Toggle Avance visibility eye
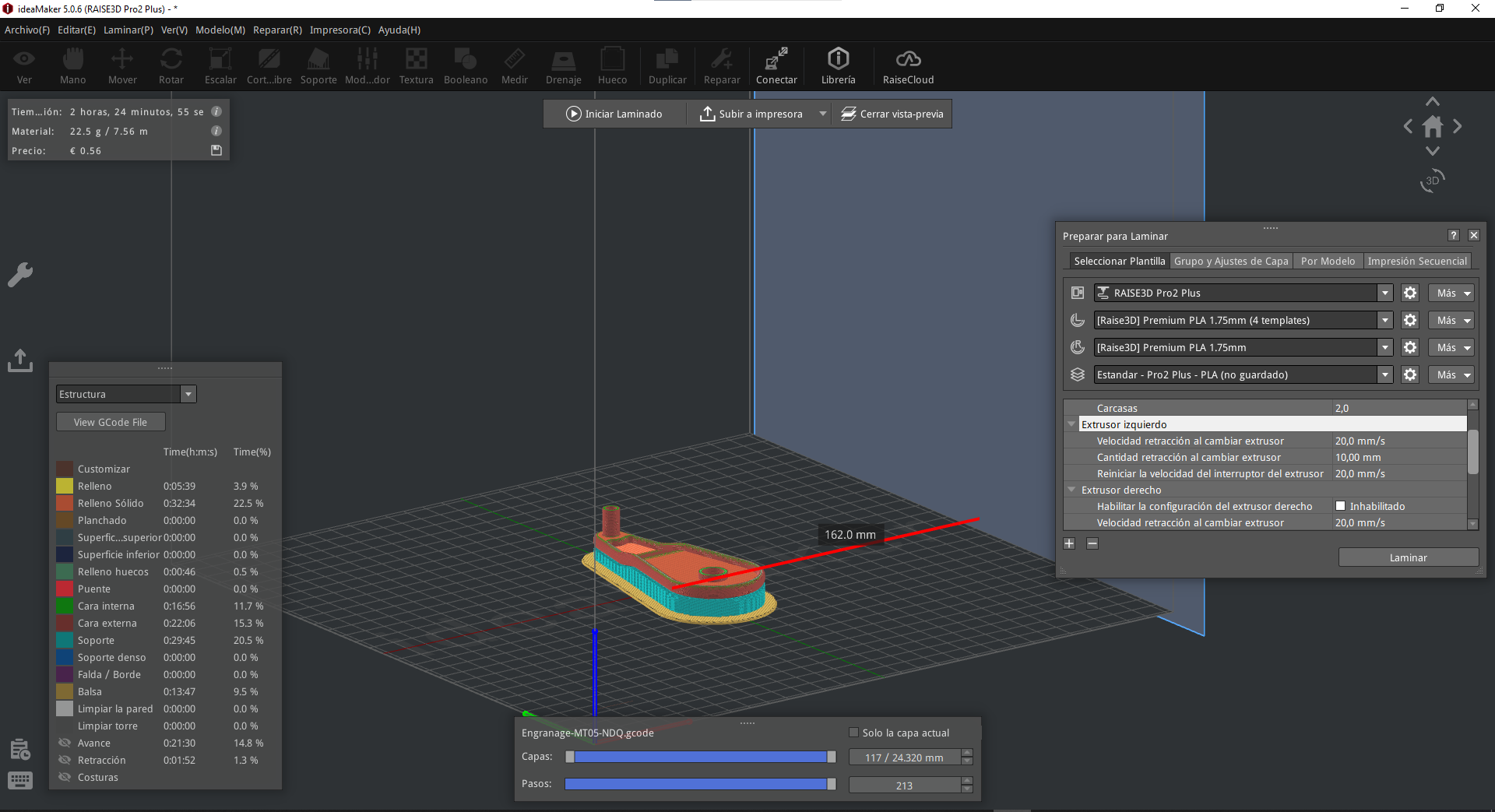Screen dimensions: 1495x812 (x=65, y=743)
